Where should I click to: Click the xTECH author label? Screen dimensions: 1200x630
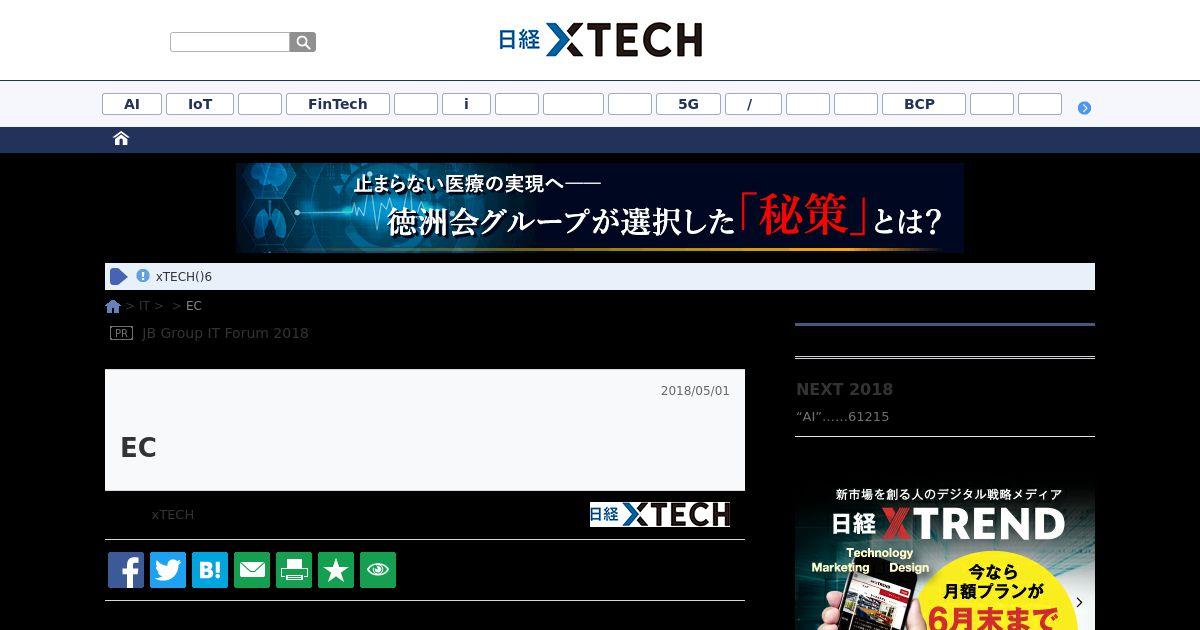tap(173, 515)
